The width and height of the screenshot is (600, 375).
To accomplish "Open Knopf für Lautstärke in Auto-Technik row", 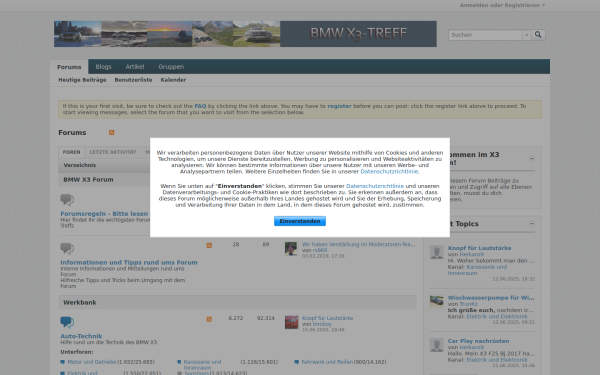I will 328,318.
